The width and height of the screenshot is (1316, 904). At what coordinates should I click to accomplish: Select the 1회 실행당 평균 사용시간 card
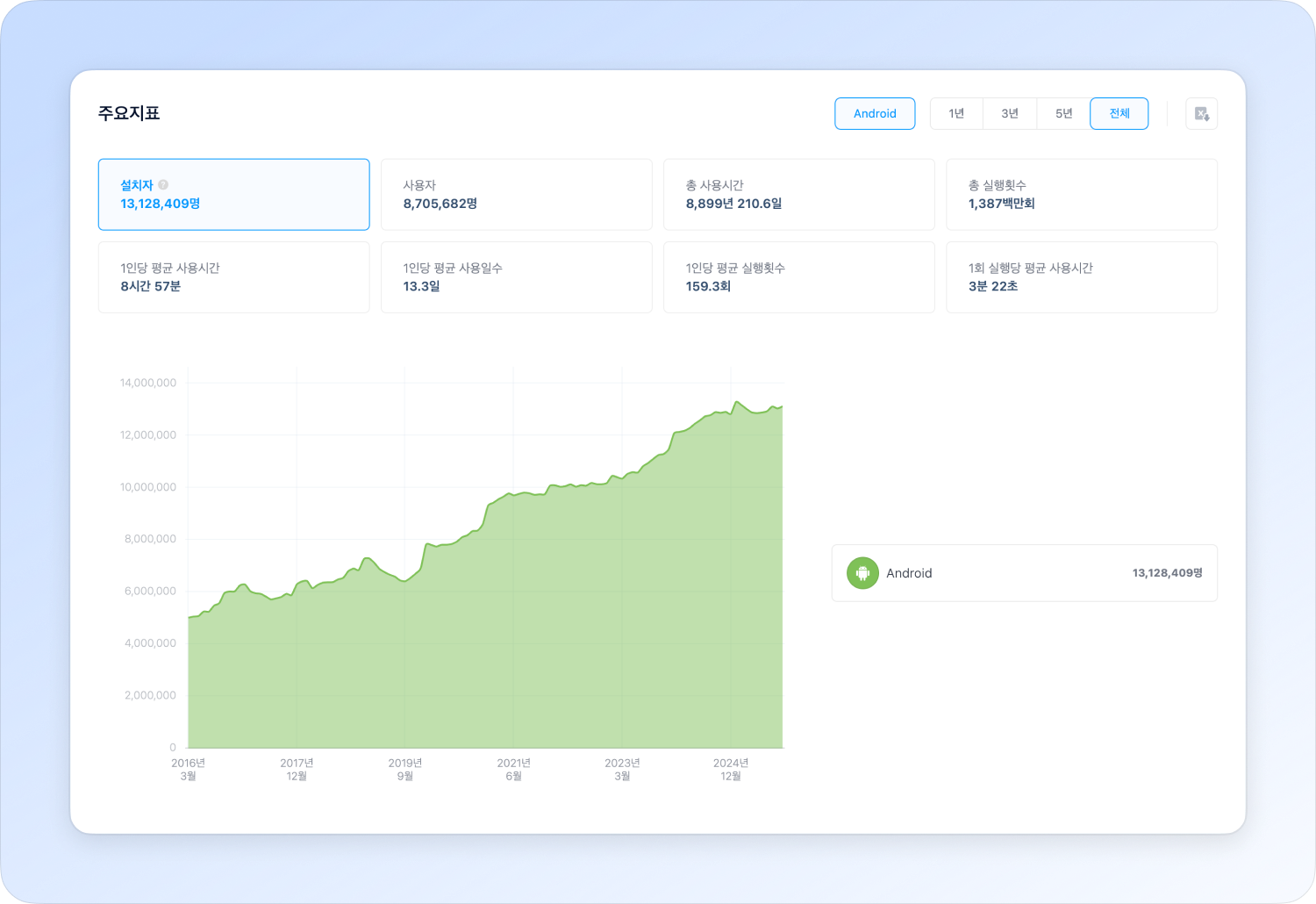(1081, 277)
